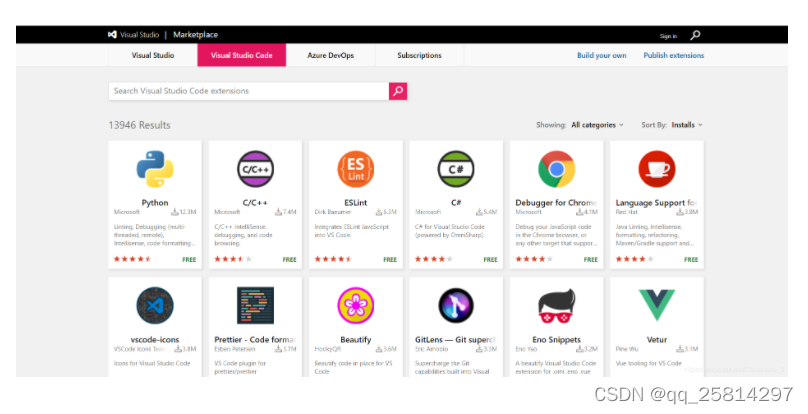Open the Python extension icon
Screen dimensions: 808x414
point(155,169)
